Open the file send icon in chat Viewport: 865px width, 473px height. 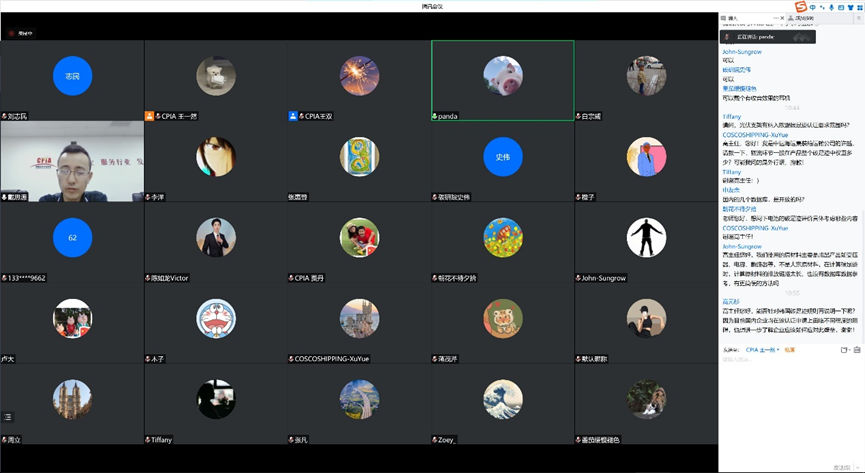[x=845, y=350]
